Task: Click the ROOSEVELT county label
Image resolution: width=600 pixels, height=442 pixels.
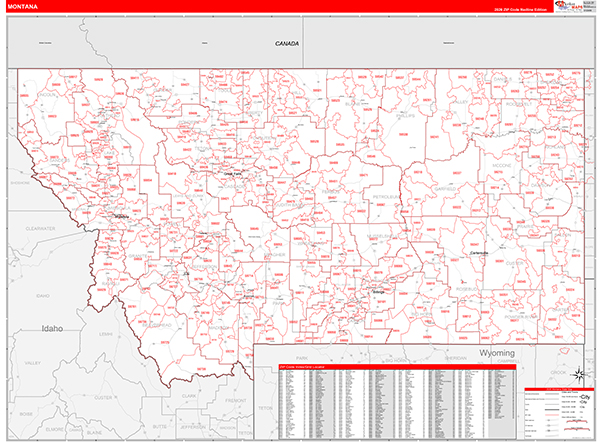Action: coord(519,104)
